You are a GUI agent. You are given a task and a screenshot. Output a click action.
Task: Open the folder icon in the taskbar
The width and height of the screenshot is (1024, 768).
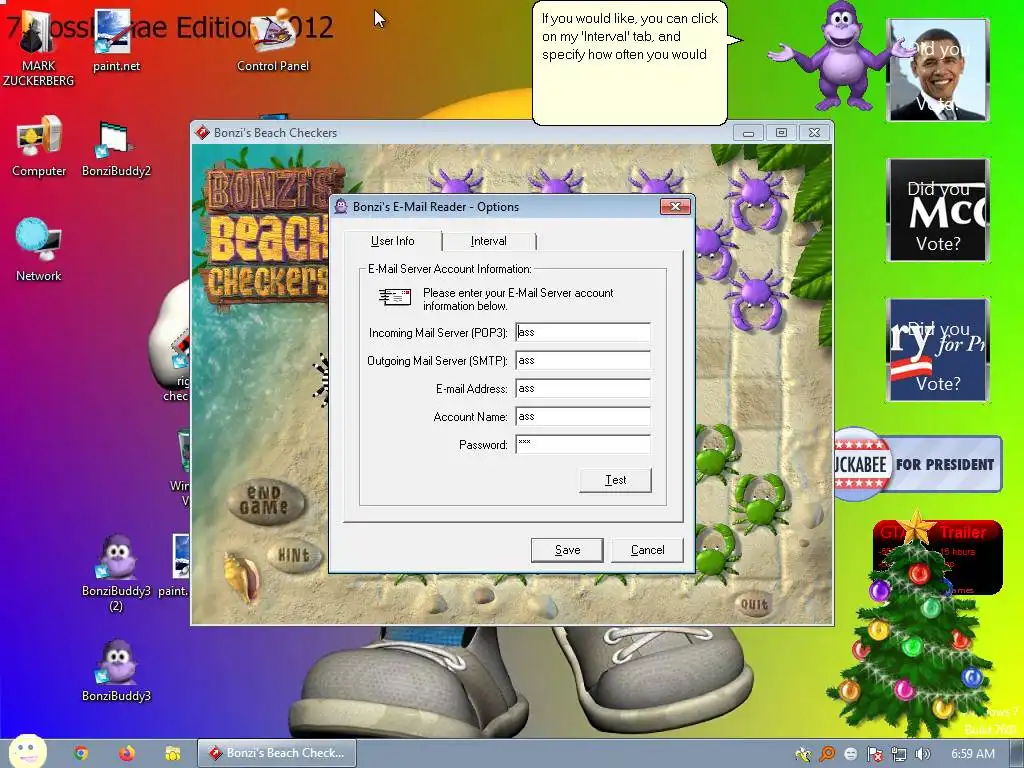[x=172, y=753]
